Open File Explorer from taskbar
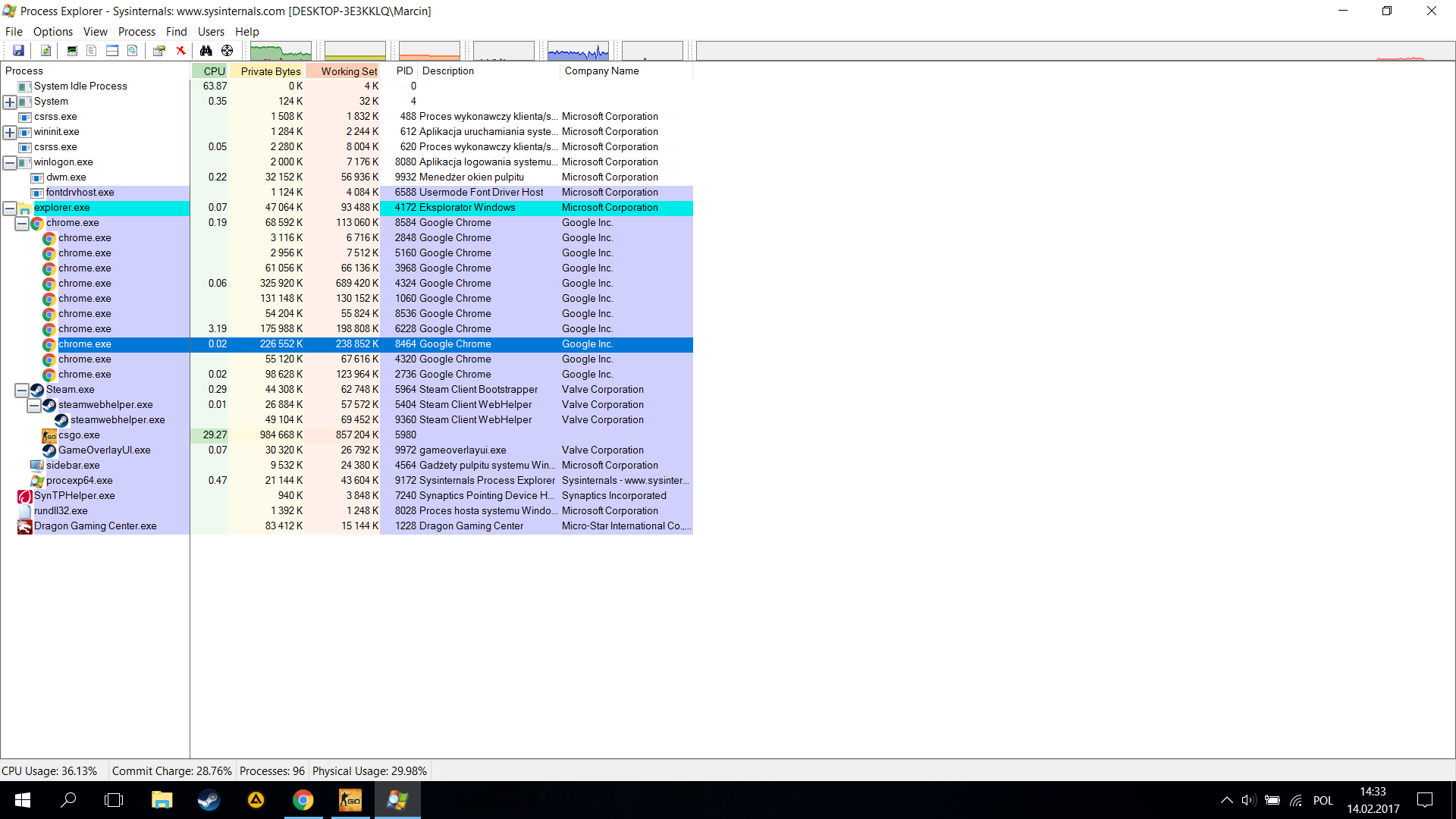 tap(162, 800)
